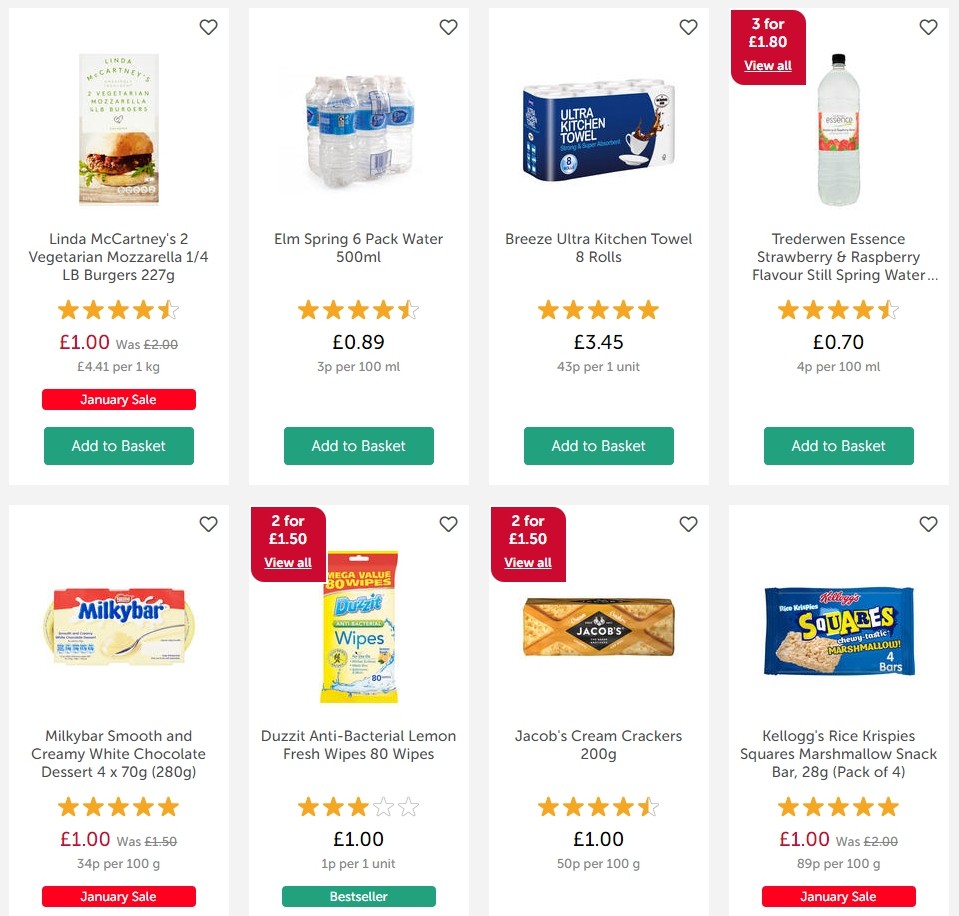Favorite Jacob's Cream Crackers using heart icon
The width and height of the screenshot is (959, 916).
(x=688, y=524)
